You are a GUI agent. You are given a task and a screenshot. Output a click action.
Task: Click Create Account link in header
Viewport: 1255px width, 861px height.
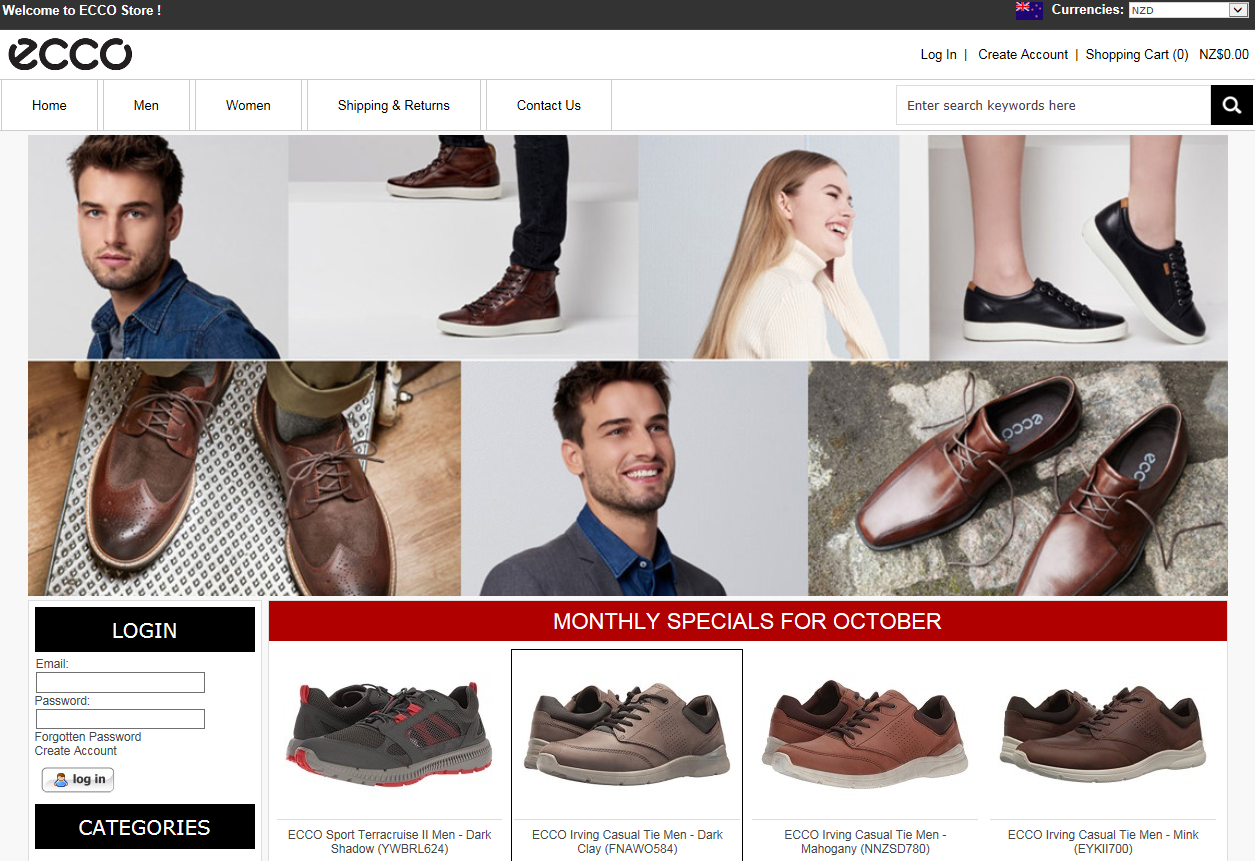pyautogui.click(x=1023, y=55)
